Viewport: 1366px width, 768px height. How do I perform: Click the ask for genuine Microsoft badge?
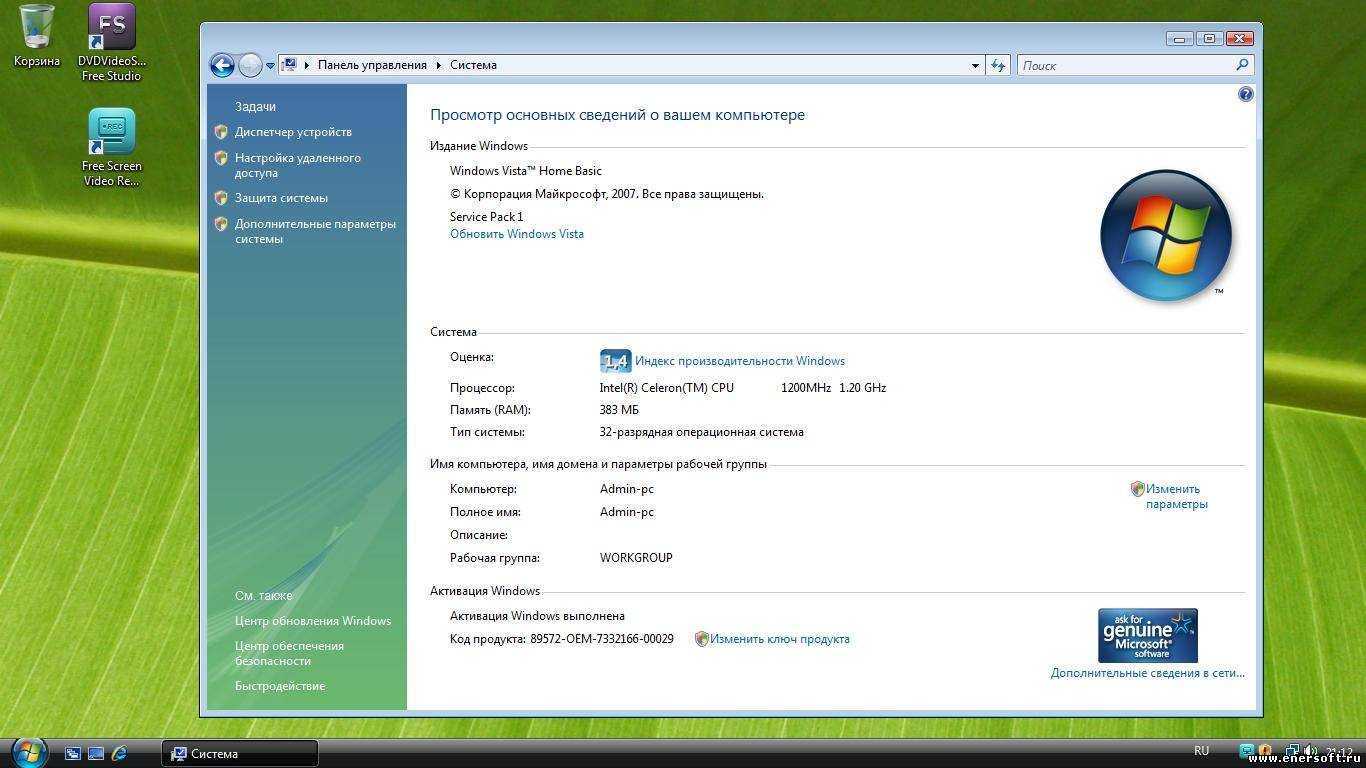point(1147,635)
